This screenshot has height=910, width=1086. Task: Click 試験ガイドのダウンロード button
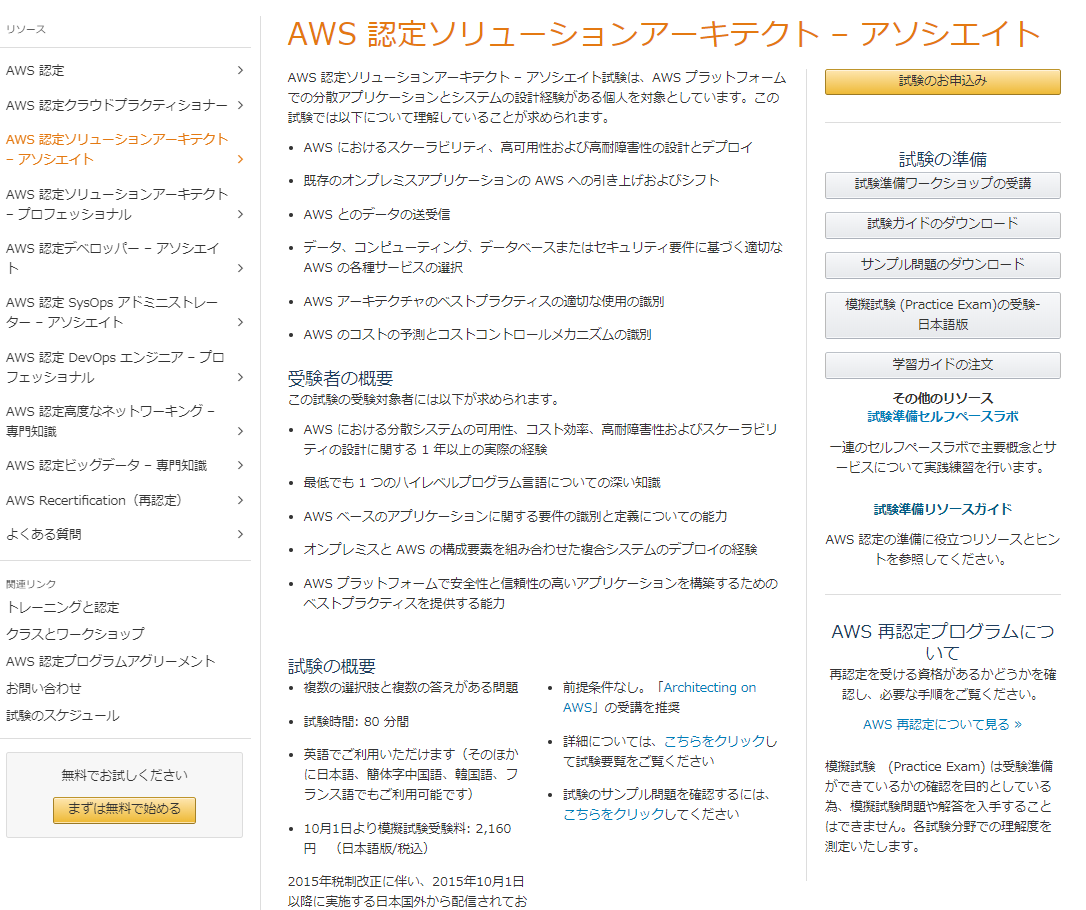click(x=943, y=224)
